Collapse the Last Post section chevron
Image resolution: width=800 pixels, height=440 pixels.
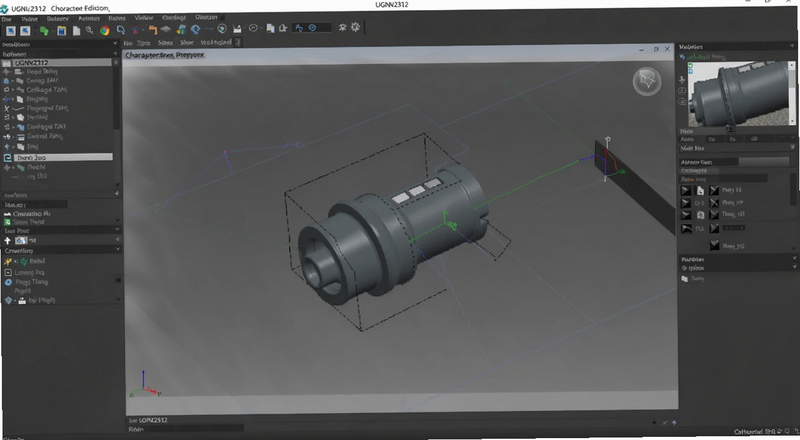[118, 229]
